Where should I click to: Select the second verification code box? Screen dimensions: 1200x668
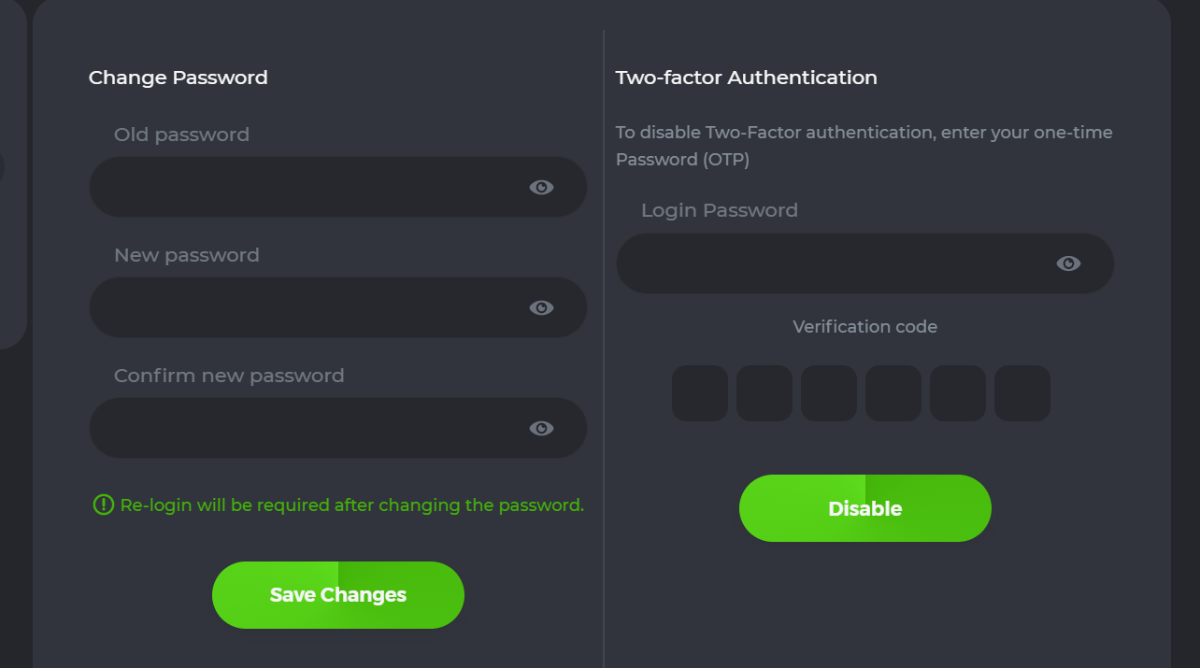(764, 393)
